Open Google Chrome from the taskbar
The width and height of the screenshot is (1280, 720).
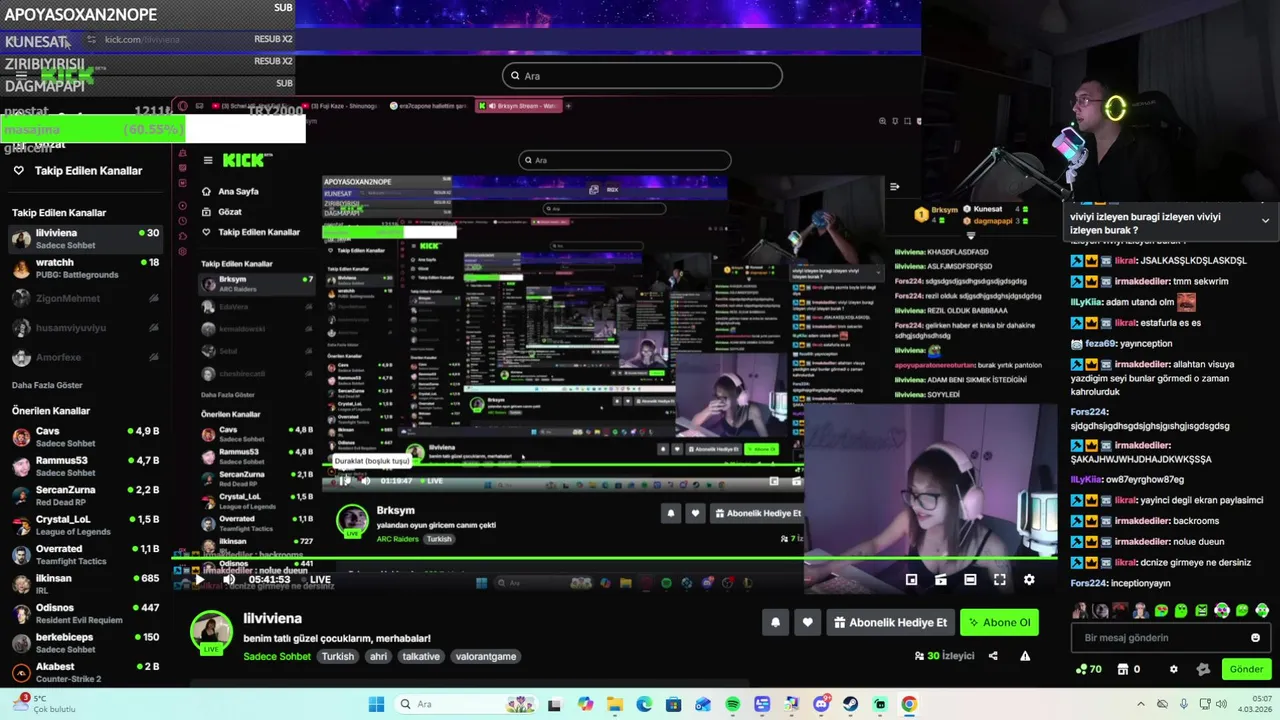click(x=909, y=704)
